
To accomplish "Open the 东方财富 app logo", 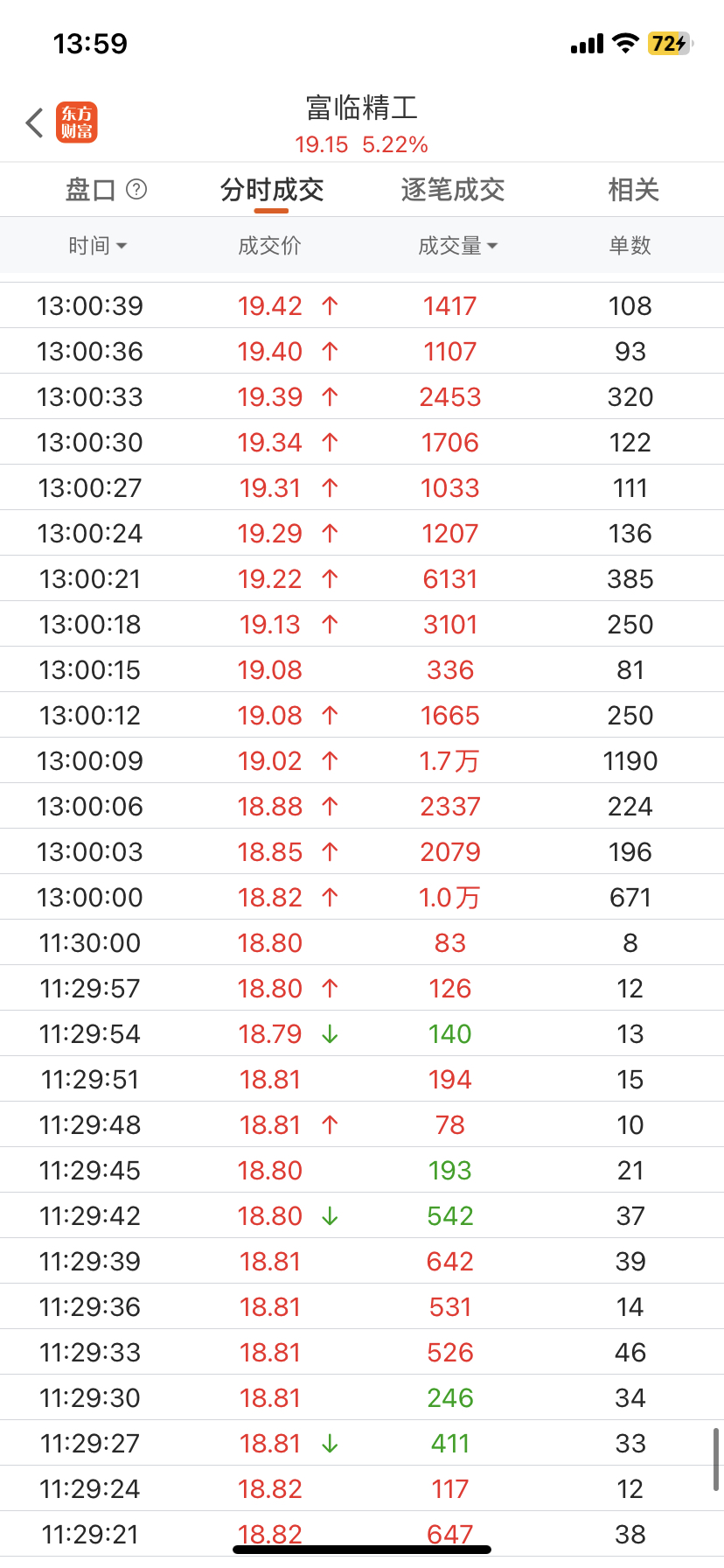I will 77,122.
